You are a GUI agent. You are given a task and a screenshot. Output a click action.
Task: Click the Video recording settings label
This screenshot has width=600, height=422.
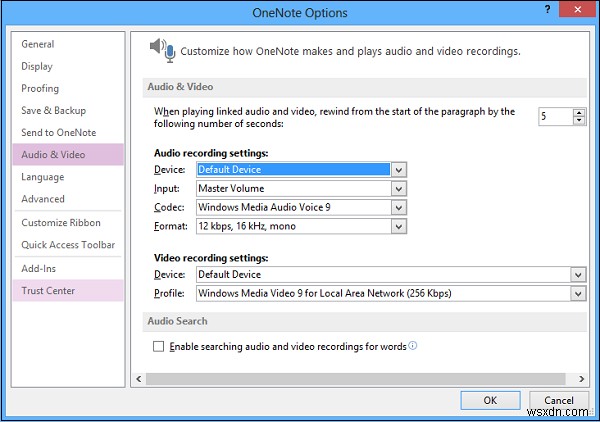pos(211,258)
